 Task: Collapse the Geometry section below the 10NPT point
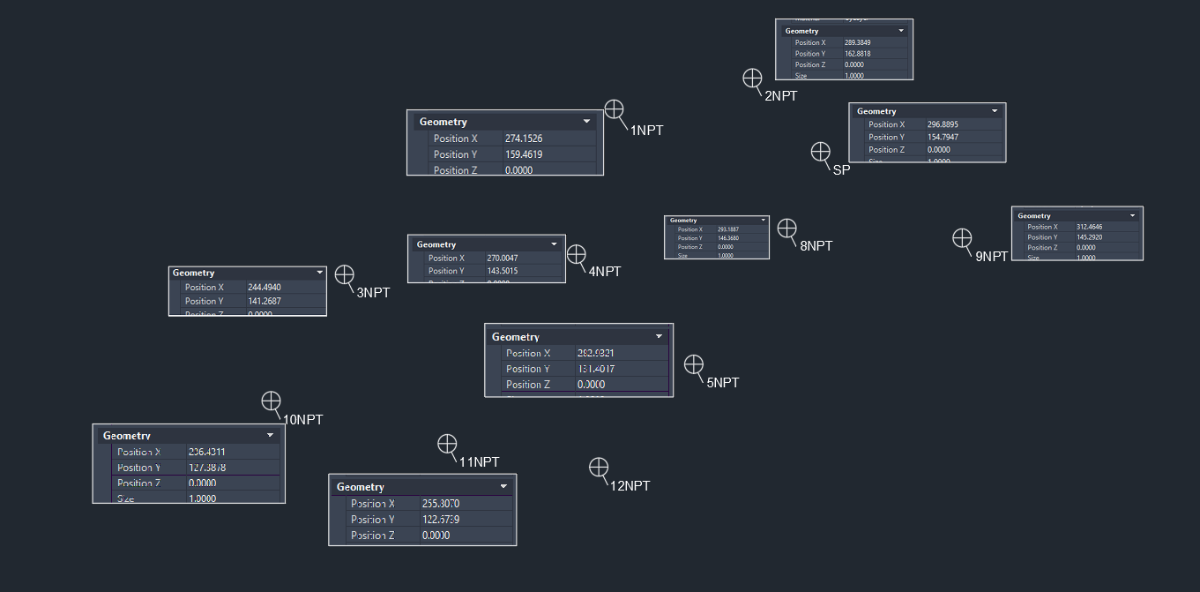pos(270,436)
